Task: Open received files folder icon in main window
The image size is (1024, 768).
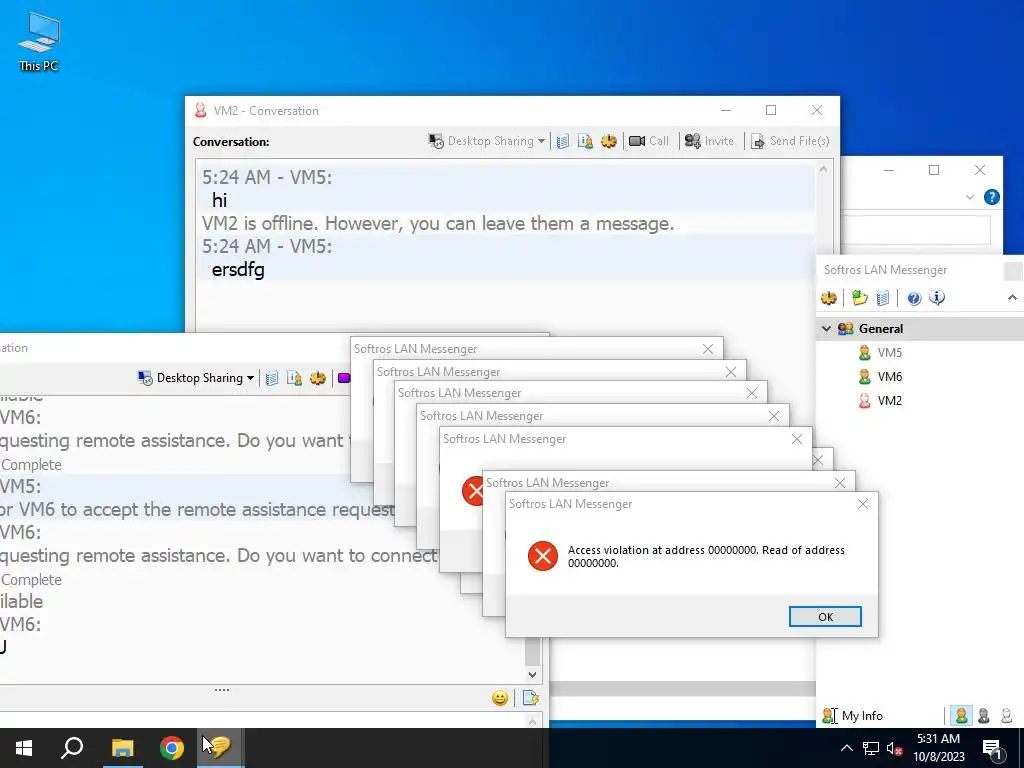Action: click(x=859, y=298)
